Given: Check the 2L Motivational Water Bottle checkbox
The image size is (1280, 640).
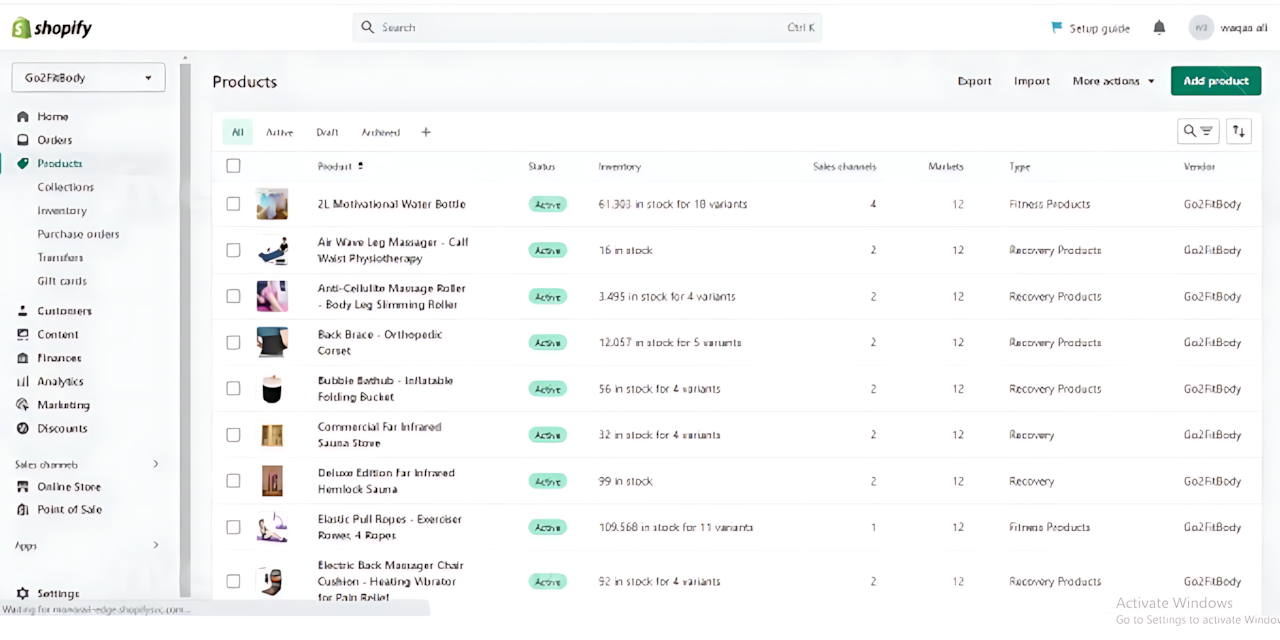Looking at the screenshot, I should [233, 204].
